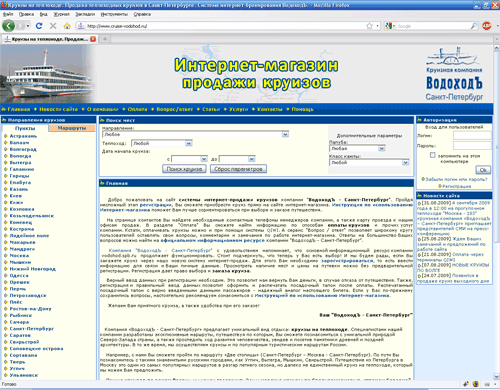Viewport: 500px width, 390px height.
Task: Open the Файл menu
Action: [x=8, y=14]
